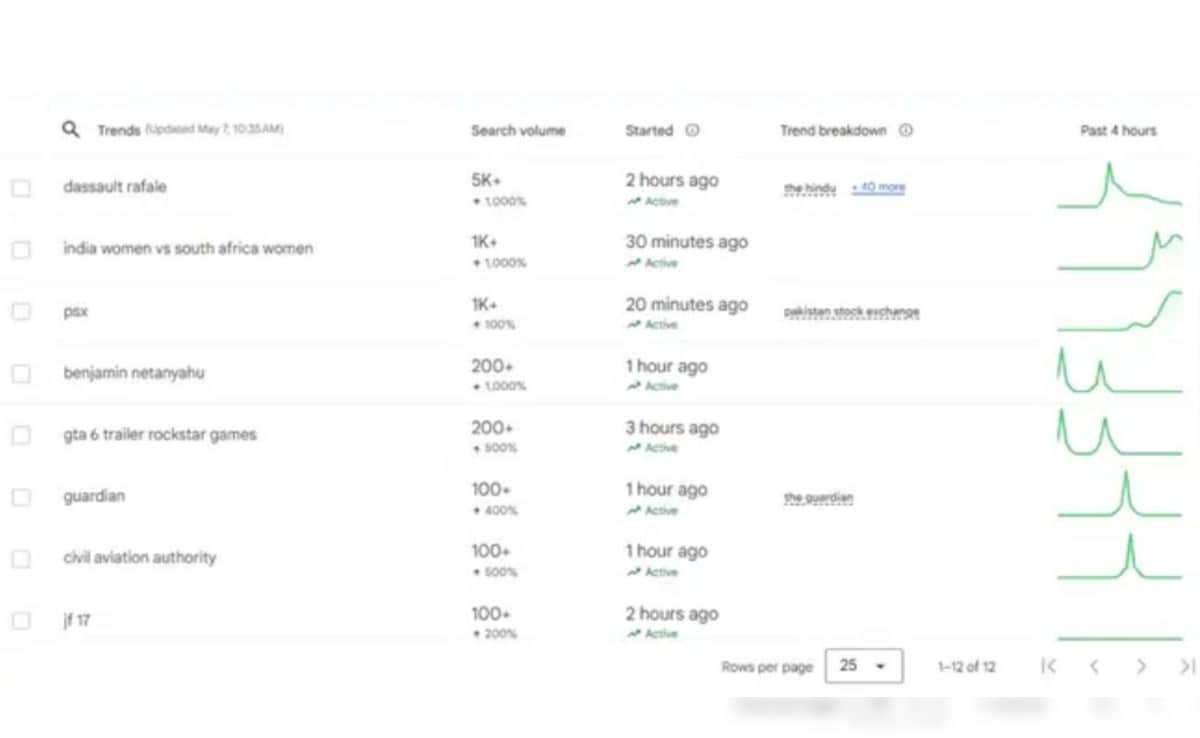
Task: Open 'pakistan stock exchange' breakdown link
Action: (851, 312)
